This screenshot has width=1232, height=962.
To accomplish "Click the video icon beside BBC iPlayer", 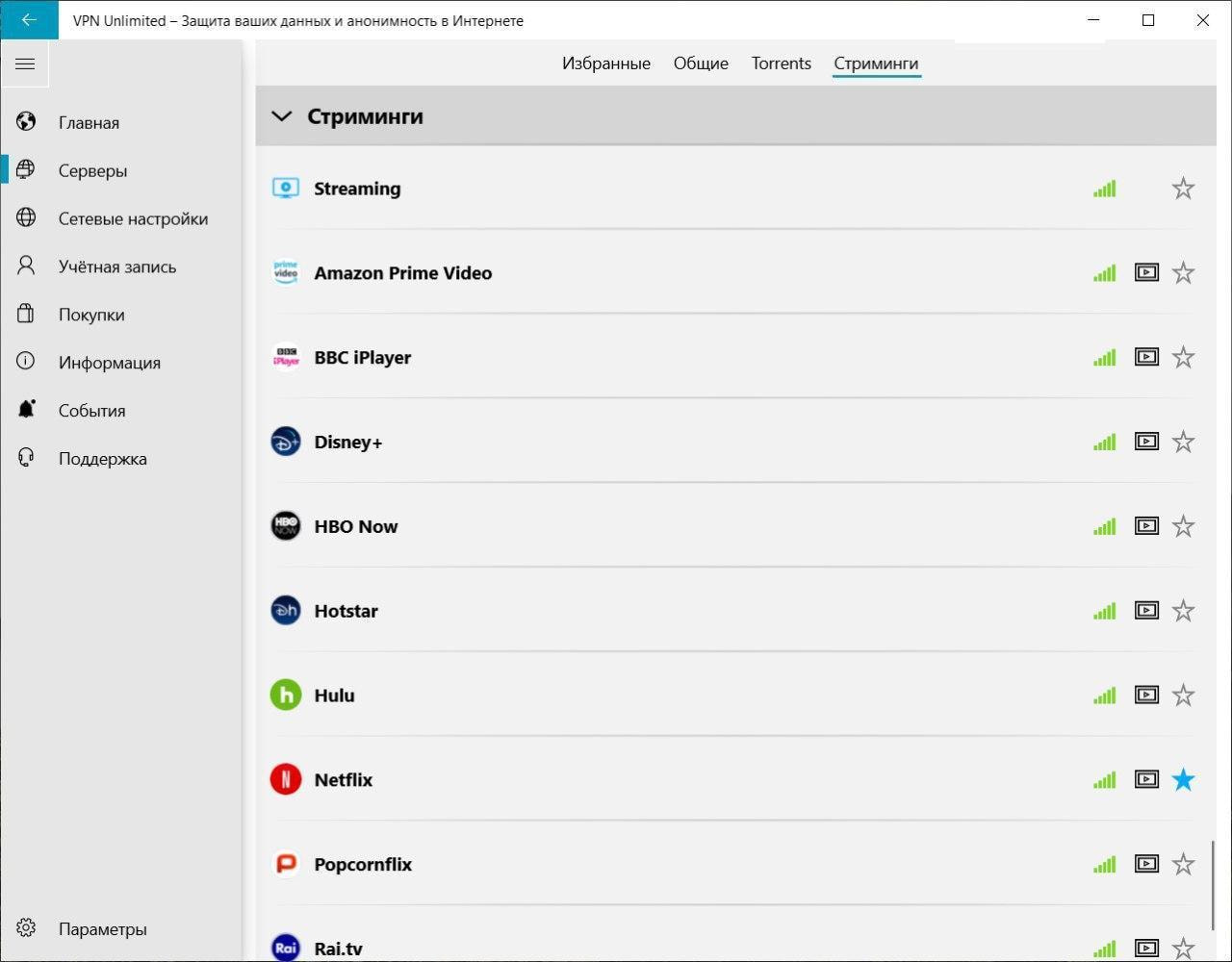I will tap(1146, 357).
